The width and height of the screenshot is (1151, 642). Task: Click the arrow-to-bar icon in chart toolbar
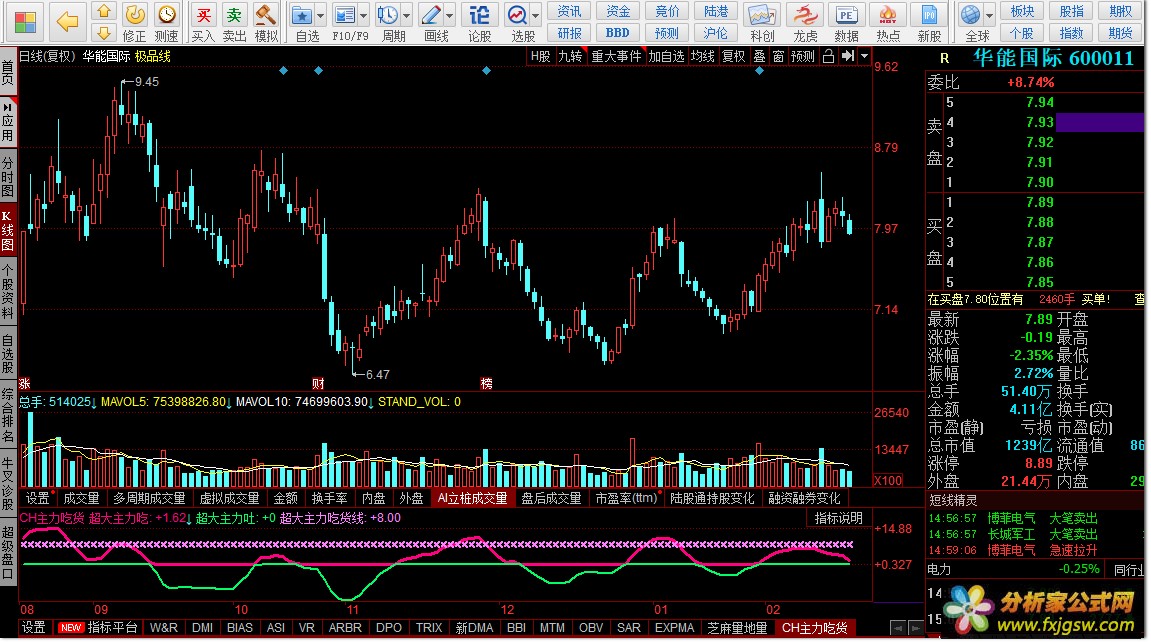(x=848, y=56)
